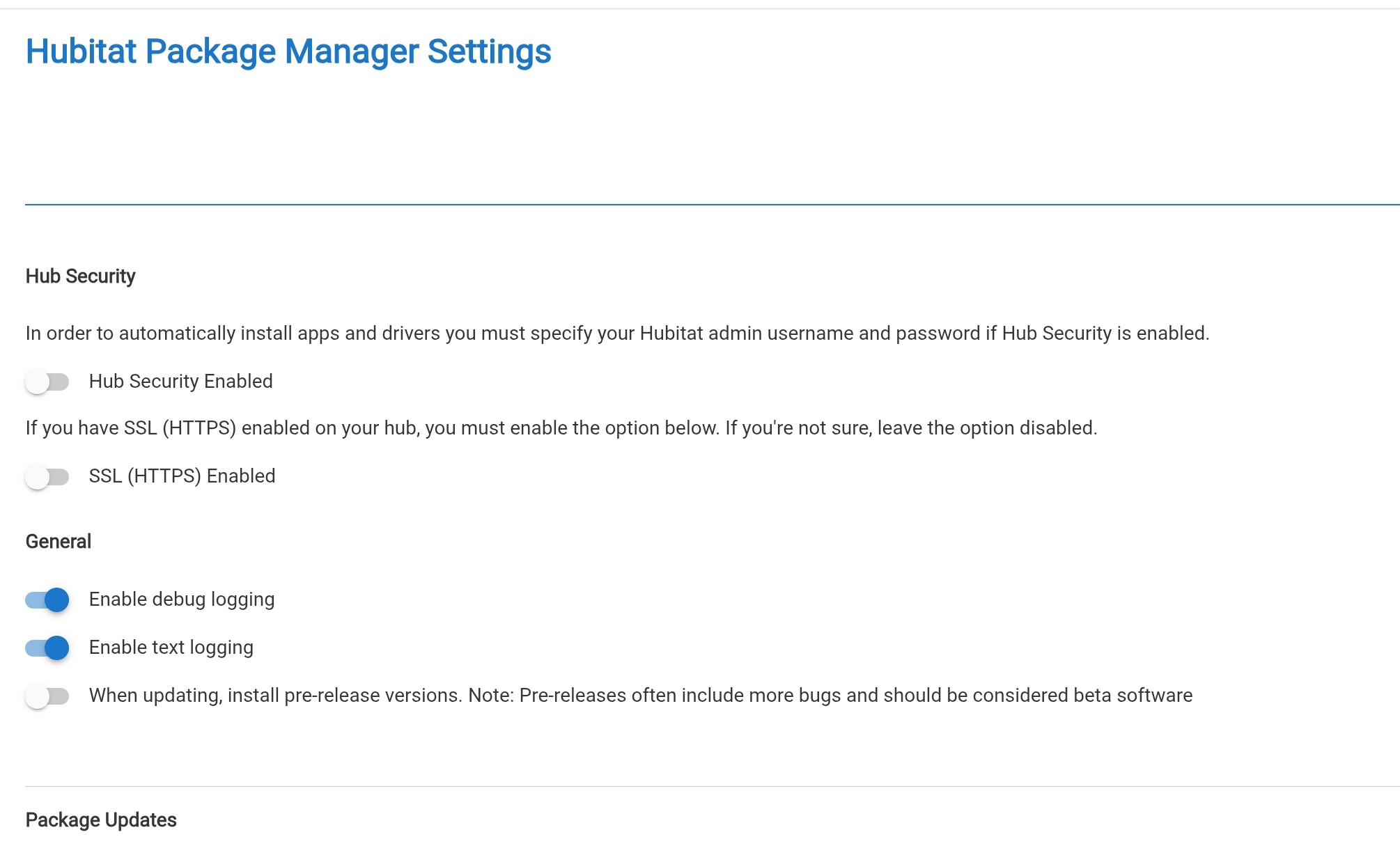Click the admin username and password instruction paragraph
The image size is (1400, 862).
tap(616, 334)
